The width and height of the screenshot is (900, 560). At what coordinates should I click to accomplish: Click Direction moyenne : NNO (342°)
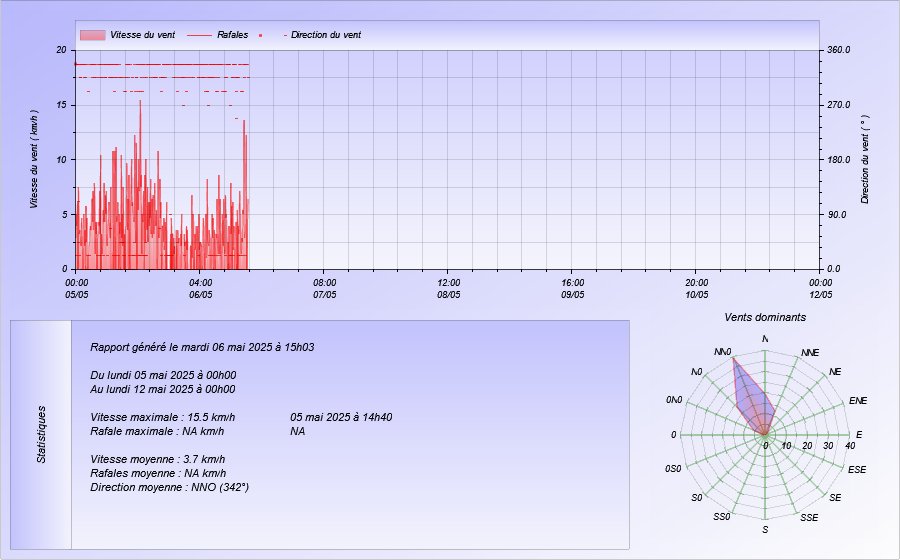click(169, 487)
